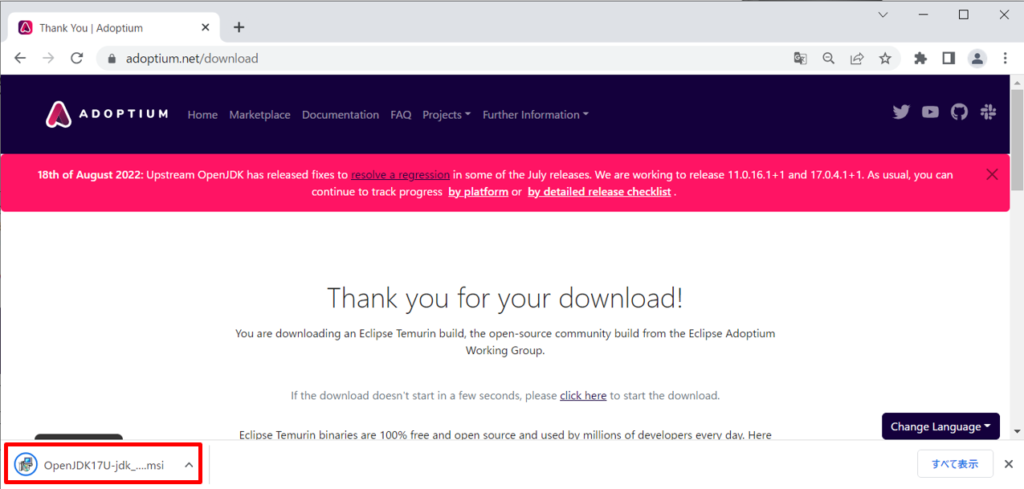Open the Adoptium GitHub icon
The image size is (1024, 489).
(x=959, y=112)
